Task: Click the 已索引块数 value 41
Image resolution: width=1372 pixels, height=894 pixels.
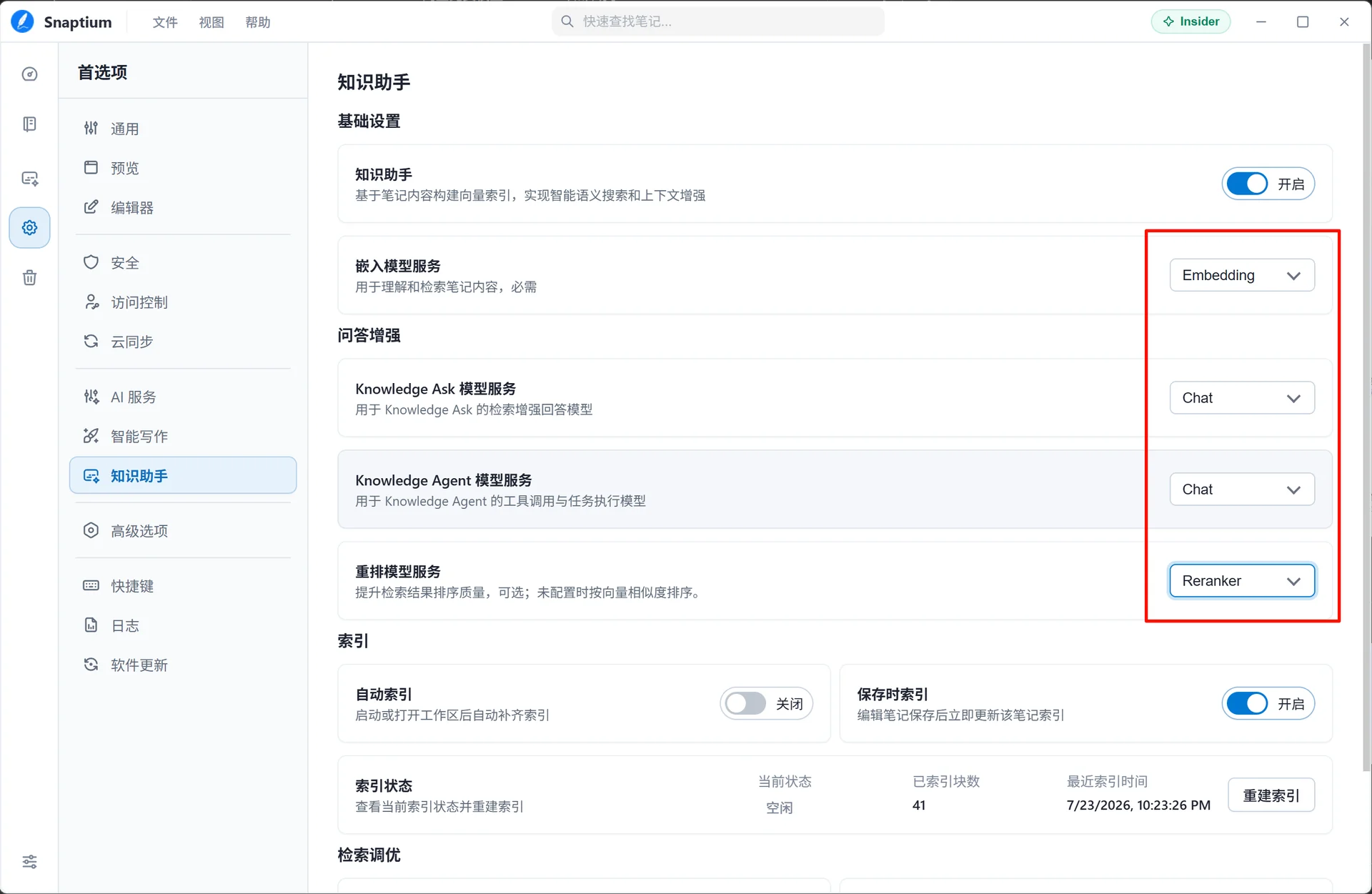Action: (919, 805)
